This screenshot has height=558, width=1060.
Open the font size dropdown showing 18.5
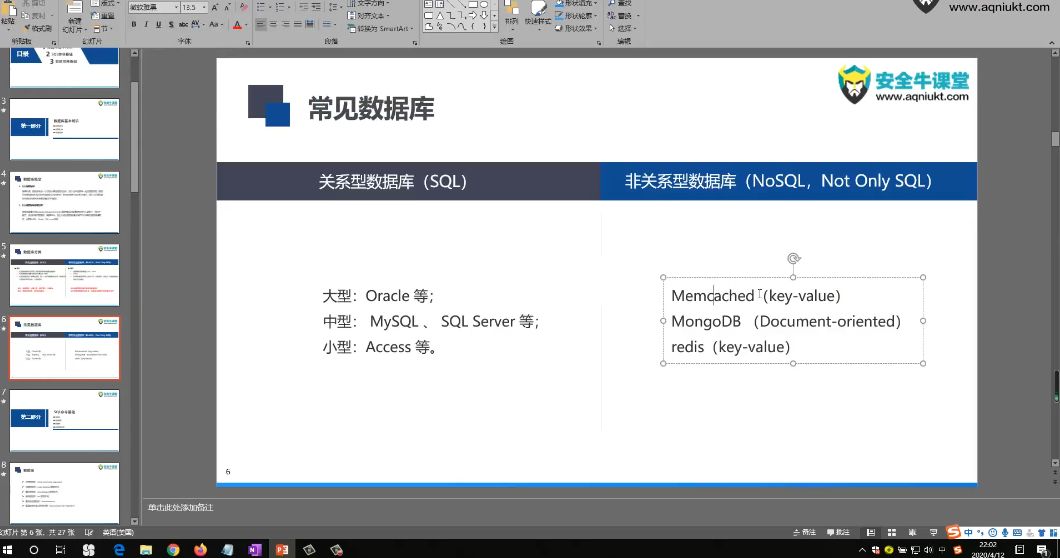coord(204,7)
